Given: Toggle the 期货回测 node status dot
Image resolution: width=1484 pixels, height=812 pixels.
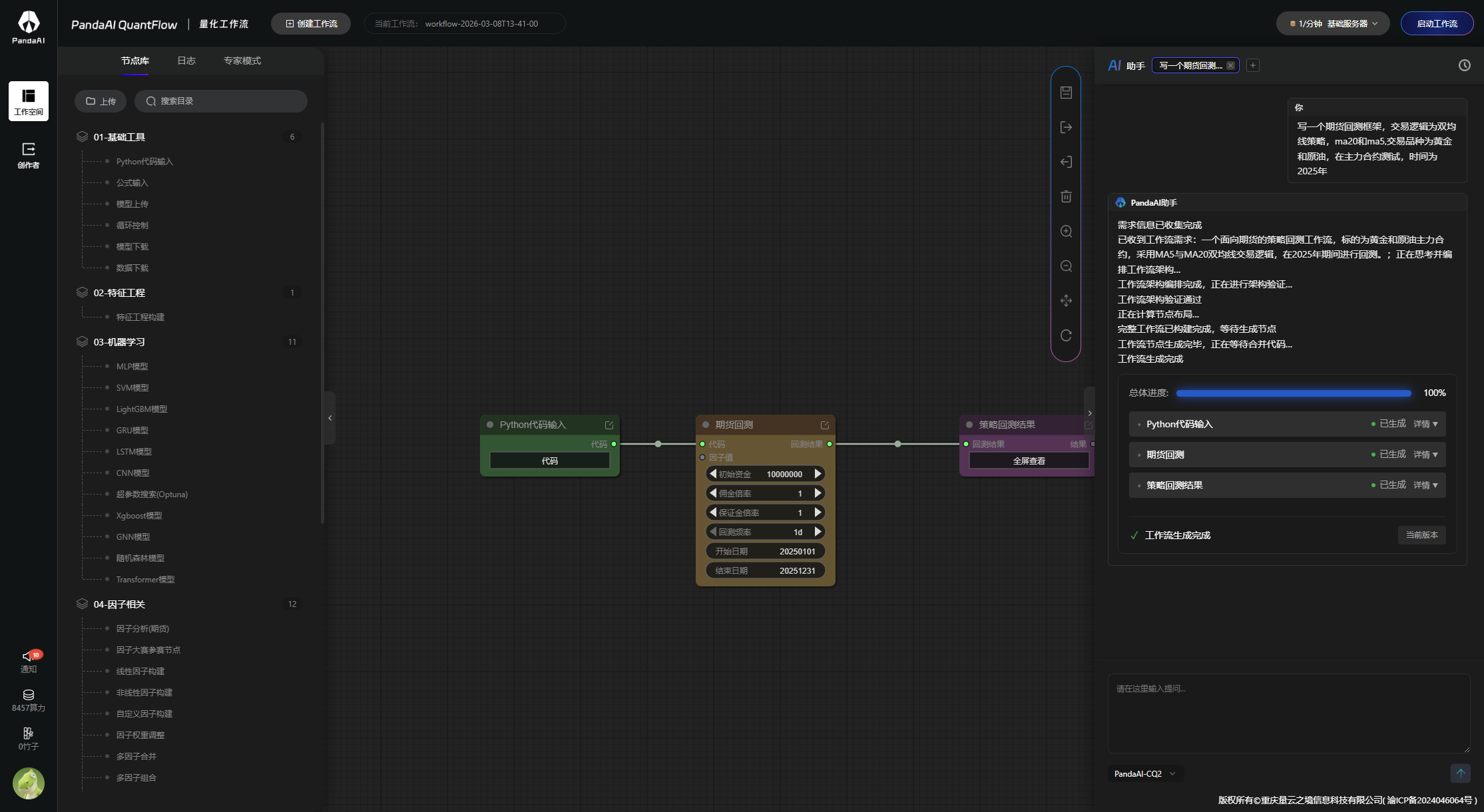Looking at the screenshot, I should point(706,425).
